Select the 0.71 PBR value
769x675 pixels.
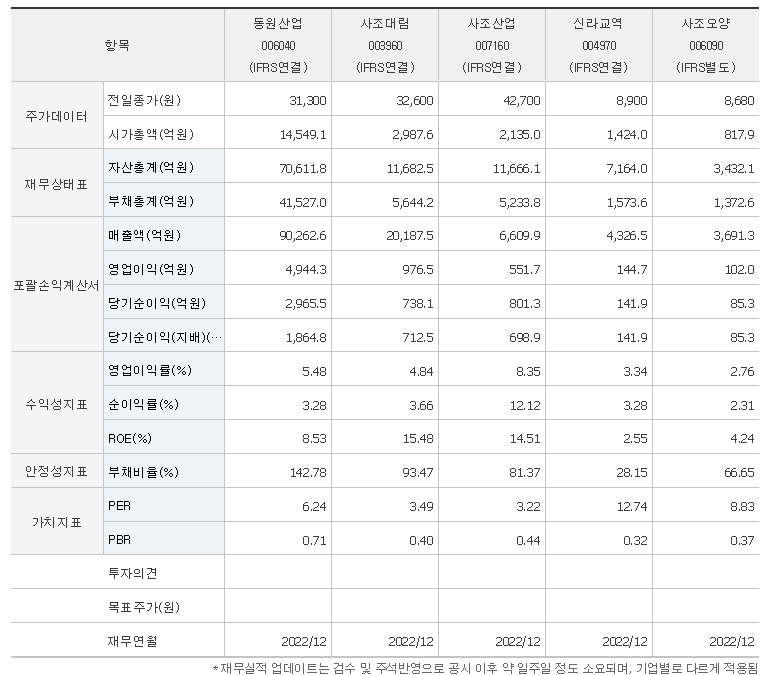[x=314, y=540]
